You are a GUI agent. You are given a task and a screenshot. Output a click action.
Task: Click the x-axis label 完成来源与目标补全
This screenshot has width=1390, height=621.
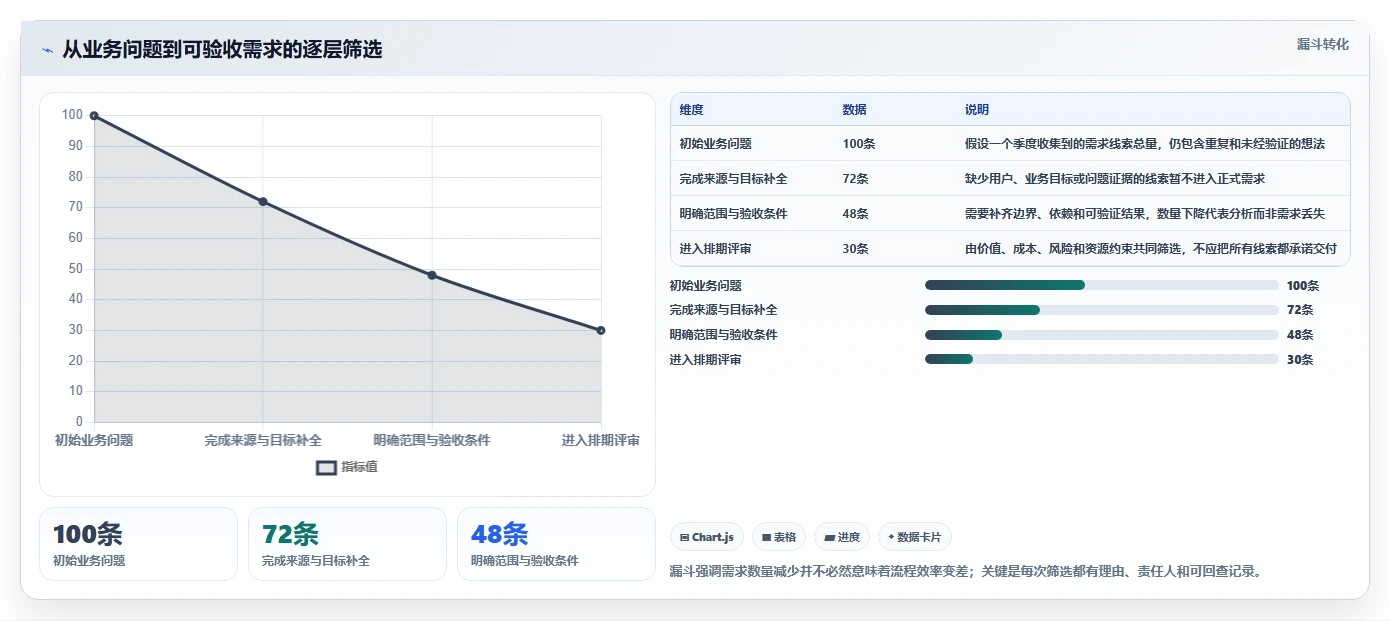tap(263, 440)
